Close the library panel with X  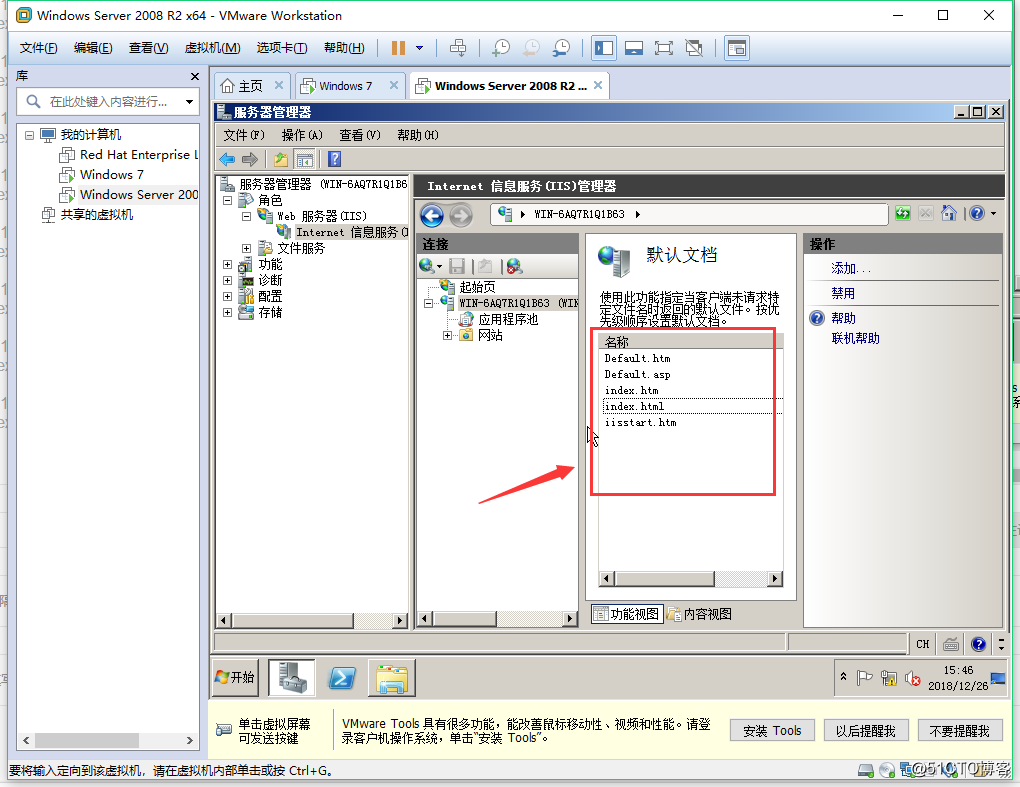pyautogui.click(x=195, y=76)
